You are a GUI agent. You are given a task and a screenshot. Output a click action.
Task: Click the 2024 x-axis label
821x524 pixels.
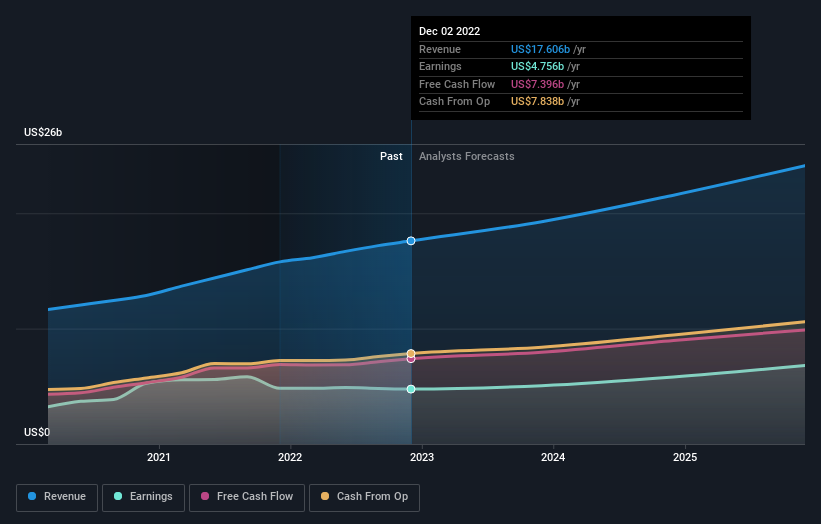tap(553, 457)
